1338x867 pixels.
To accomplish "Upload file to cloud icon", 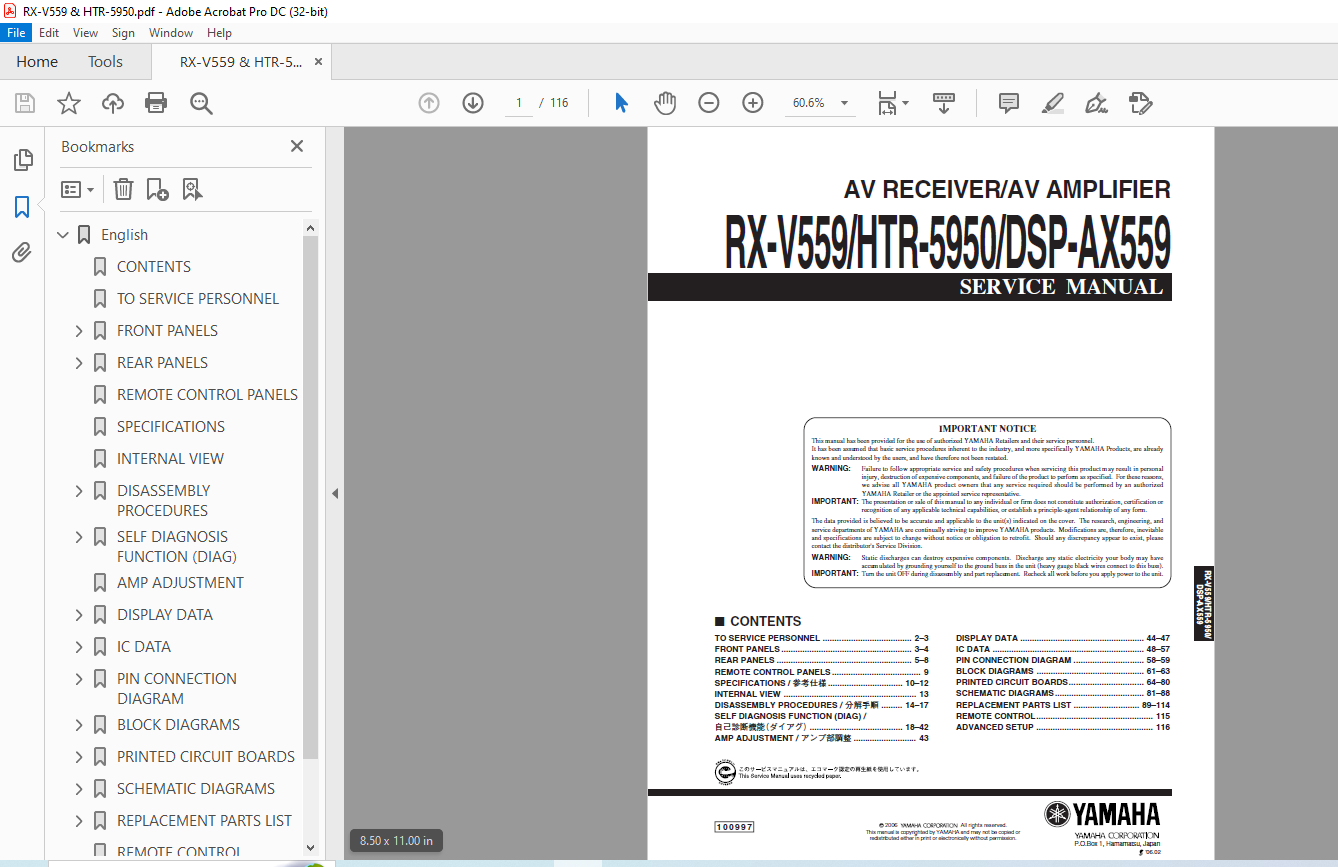I will point(113,103).
